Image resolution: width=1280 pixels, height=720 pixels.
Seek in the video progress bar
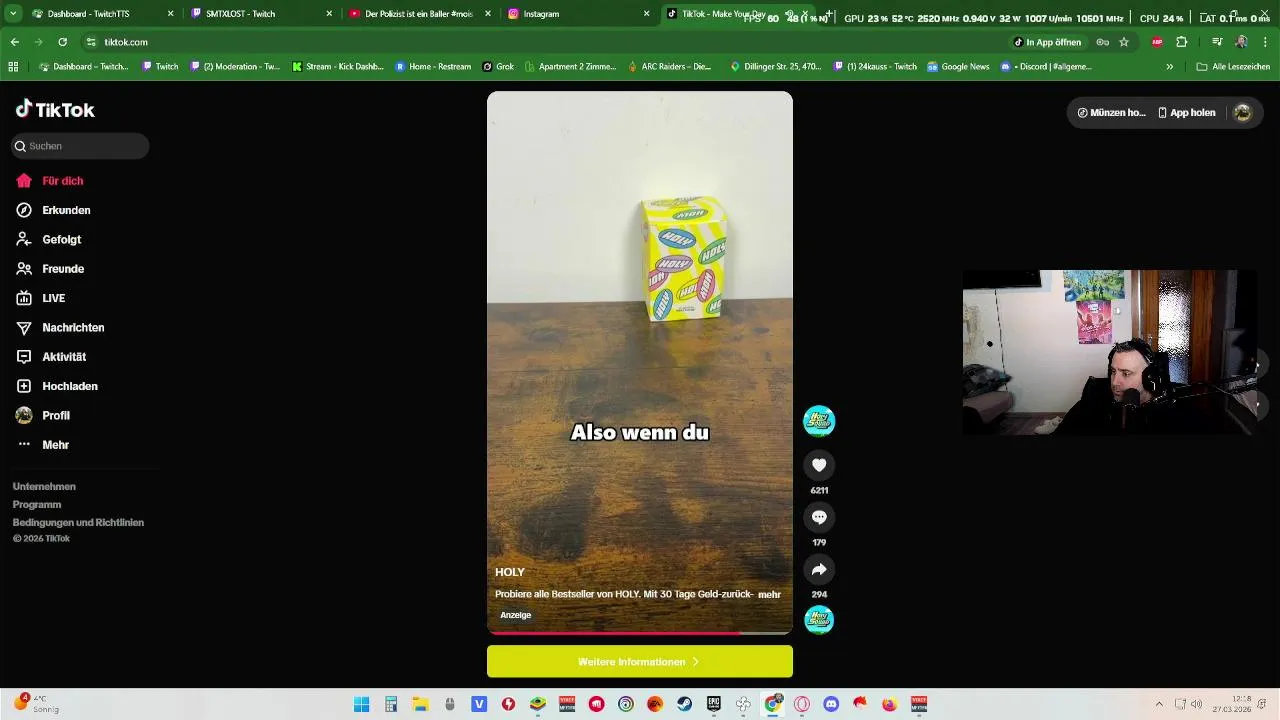(640, 632)
